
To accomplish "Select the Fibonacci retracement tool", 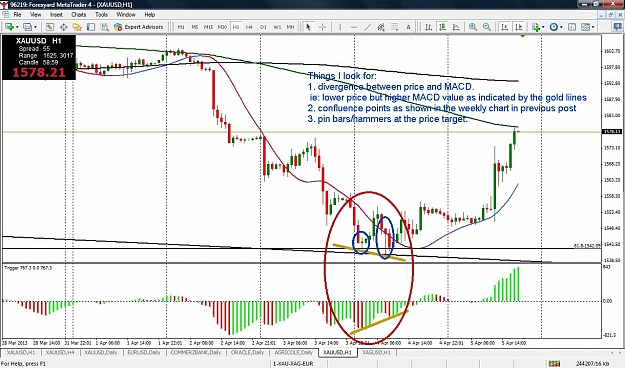I will coord(395,27).
